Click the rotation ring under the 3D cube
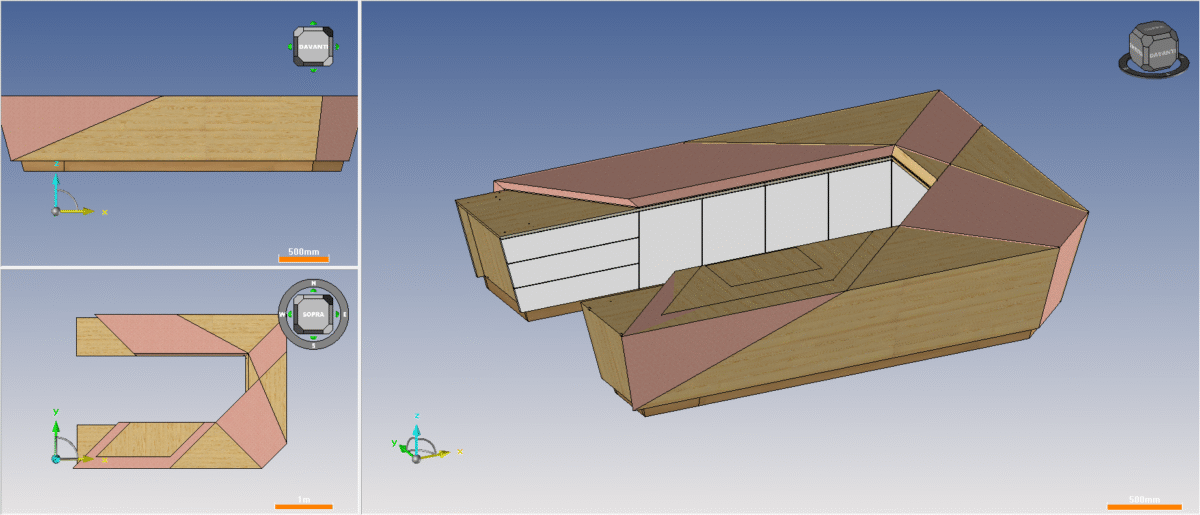This screenshot has height=515, width=1200. click(1150, 70)
